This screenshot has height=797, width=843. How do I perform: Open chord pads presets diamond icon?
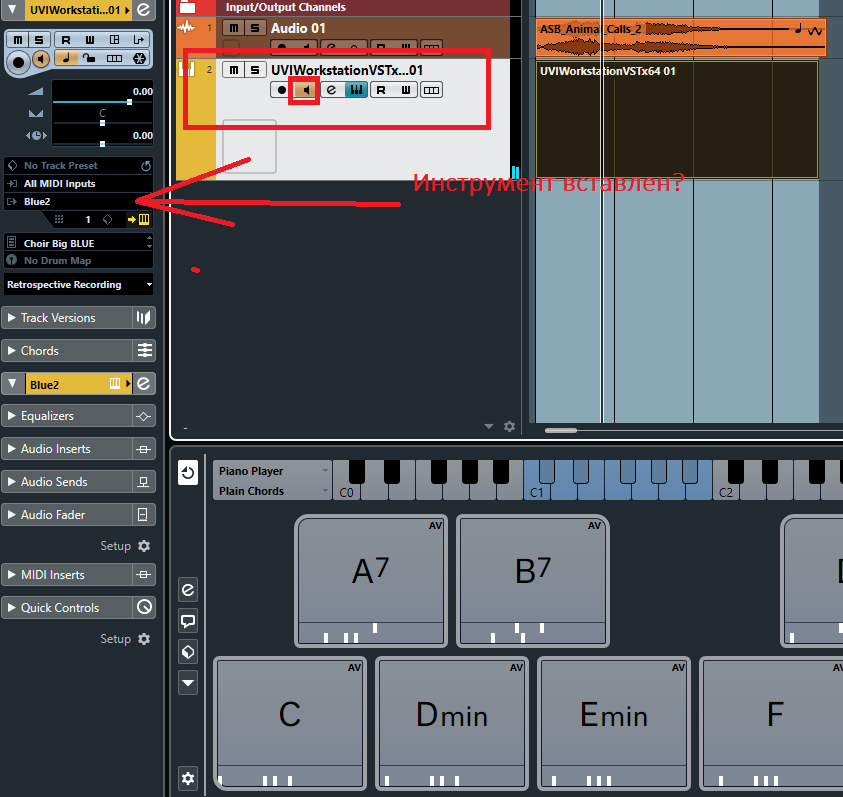pyautogui.click(x=188, y=652)
